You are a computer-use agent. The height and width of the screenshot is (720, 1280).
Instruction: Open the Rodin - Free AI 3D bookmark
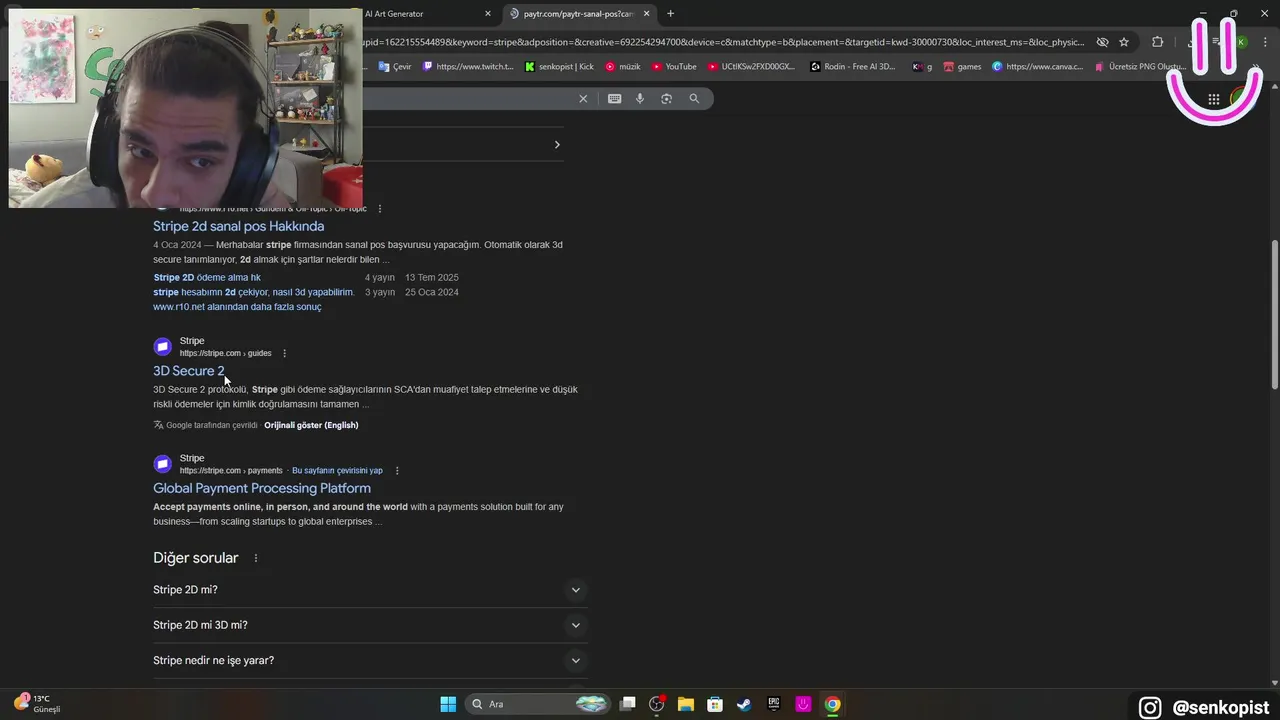pos(853,67)
